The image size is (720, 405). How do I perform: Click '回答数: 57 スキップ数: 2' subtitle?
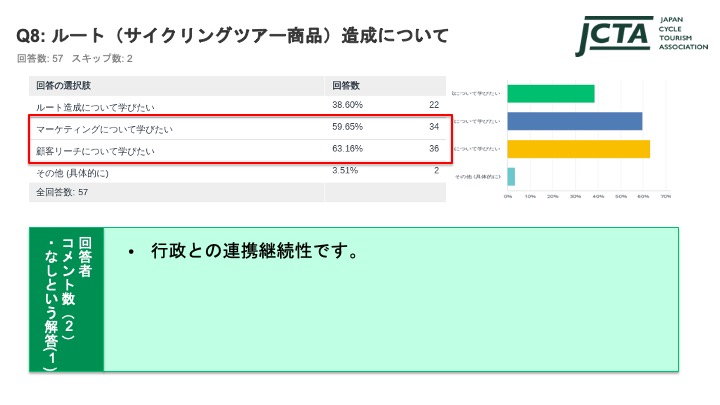pyautogui.click(x=74, y=59)
